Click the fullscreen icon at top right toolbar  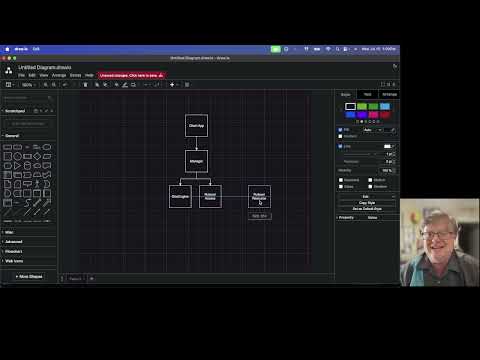383,84
